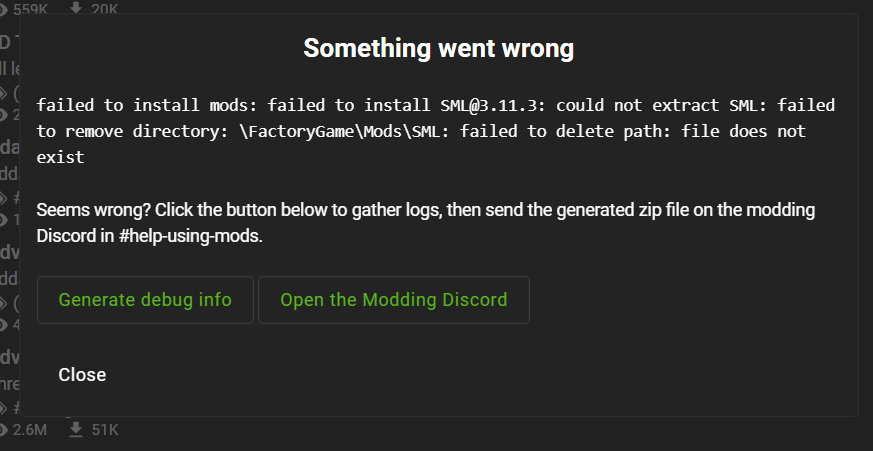Screen dimensions: 873x451
Task: Close the error dialog
Action: point(82,375)
